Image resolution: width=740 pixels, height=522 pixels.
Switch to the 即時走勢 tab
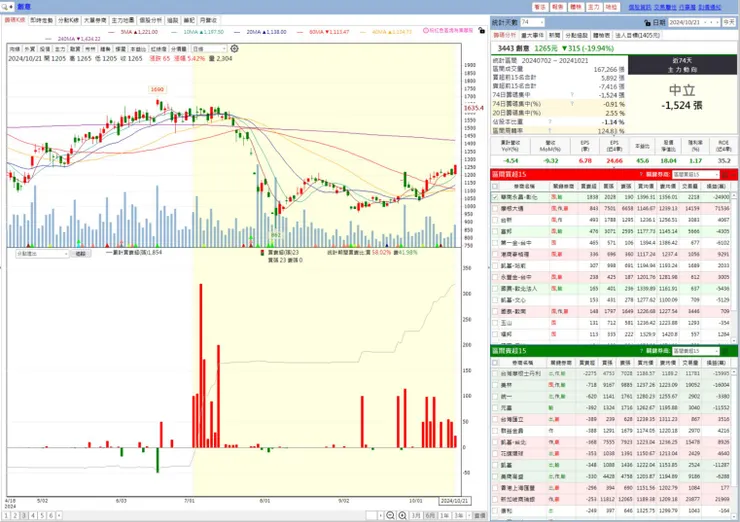[x=42, y=20]
